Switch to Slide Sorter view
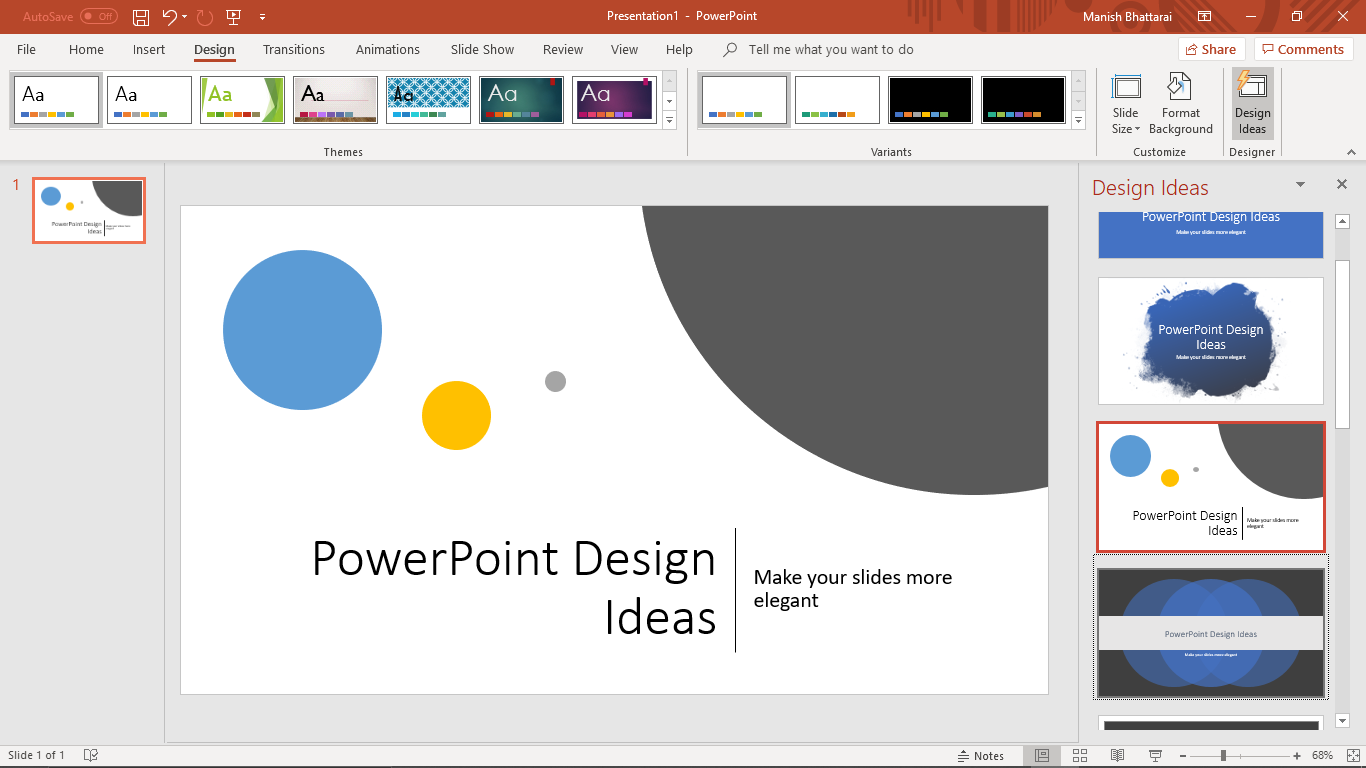The image size is (1366, 768). pos(1079,755)
